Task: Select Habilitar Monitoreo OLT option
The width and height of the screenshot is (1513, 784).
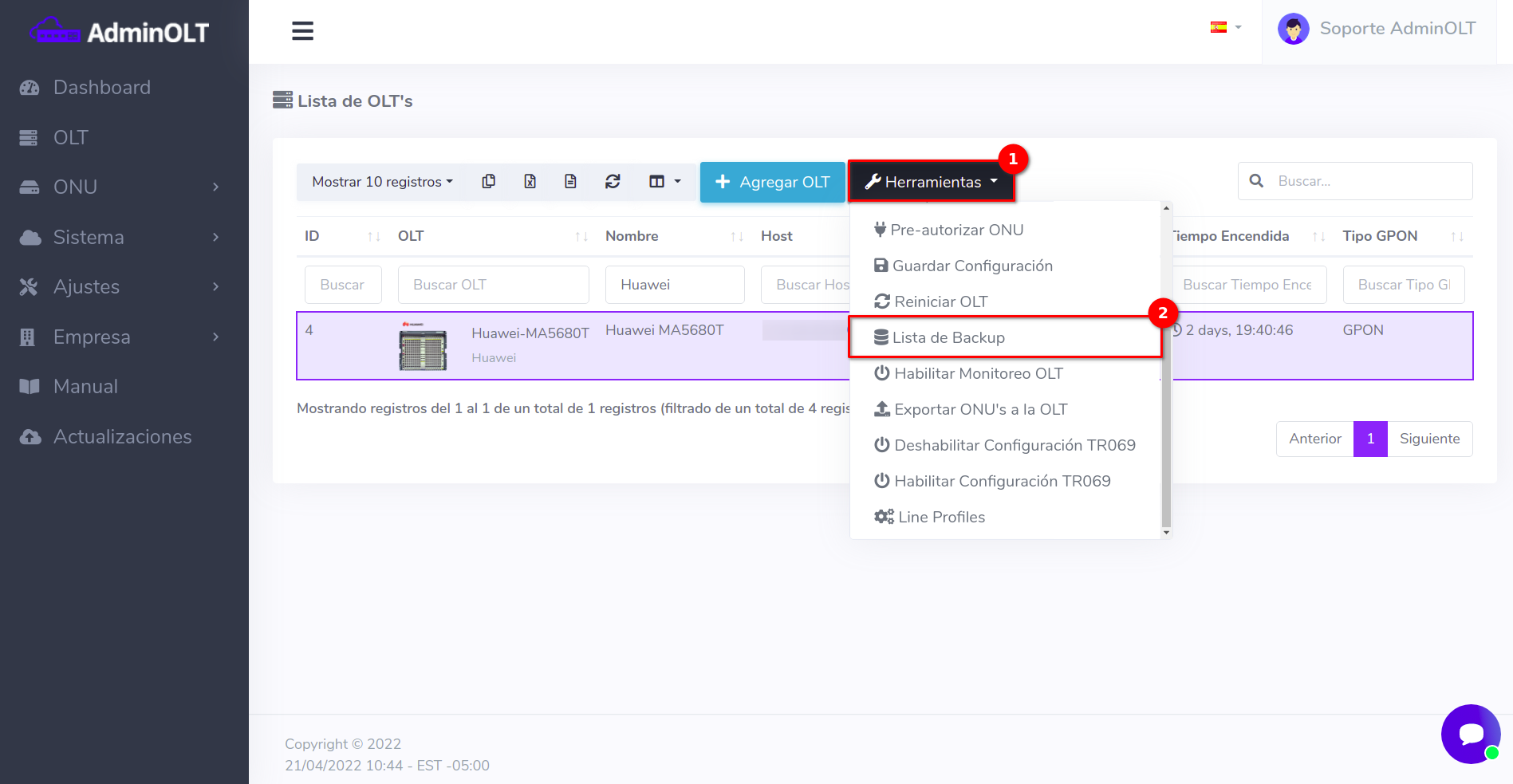Action: click(x=978, y=373)
